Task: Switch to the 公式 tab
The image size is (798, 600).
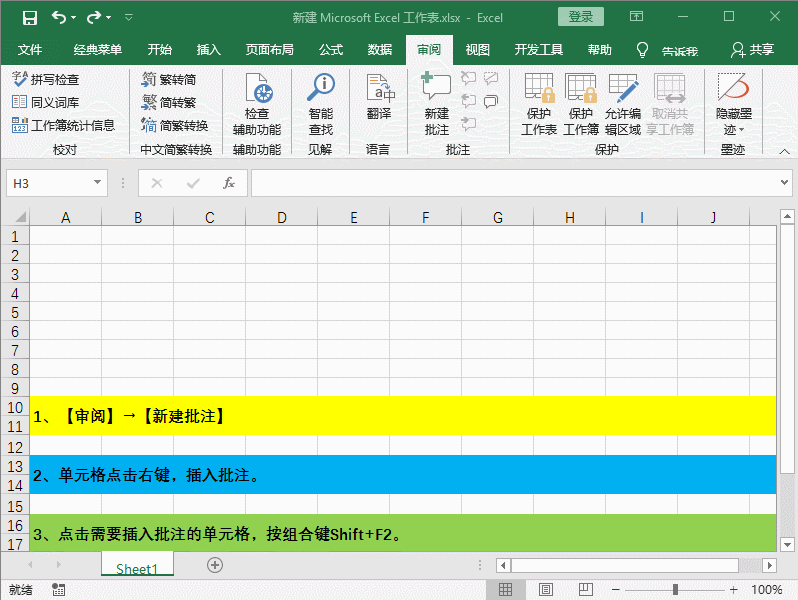Action: click(331, 50)
